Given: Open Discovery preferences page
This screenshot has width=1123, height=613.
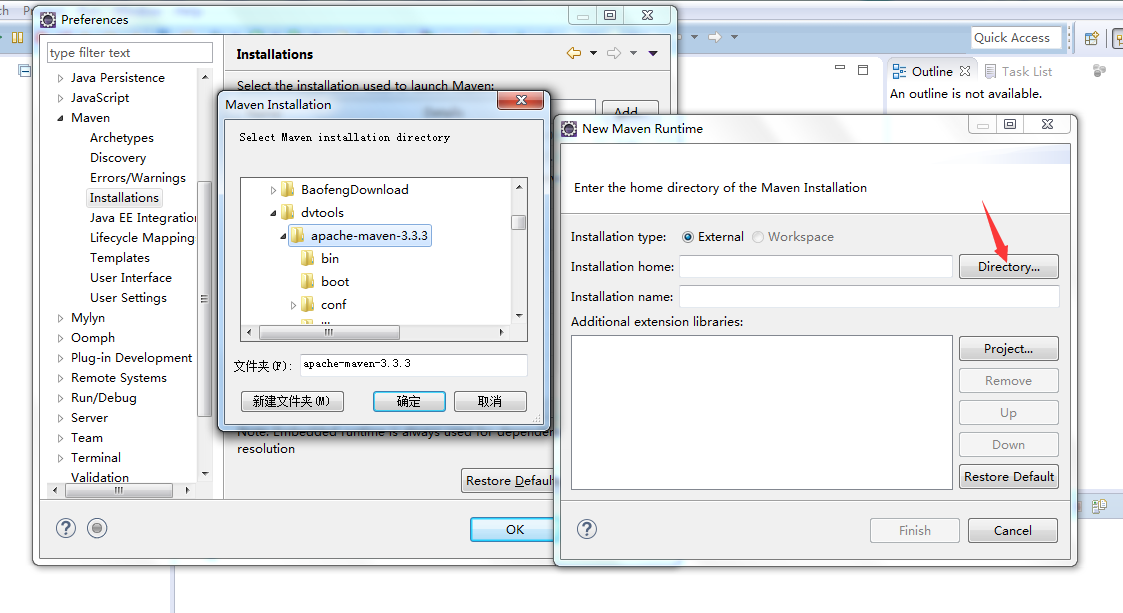Looking at the screenshot, I should pos(117,158).
